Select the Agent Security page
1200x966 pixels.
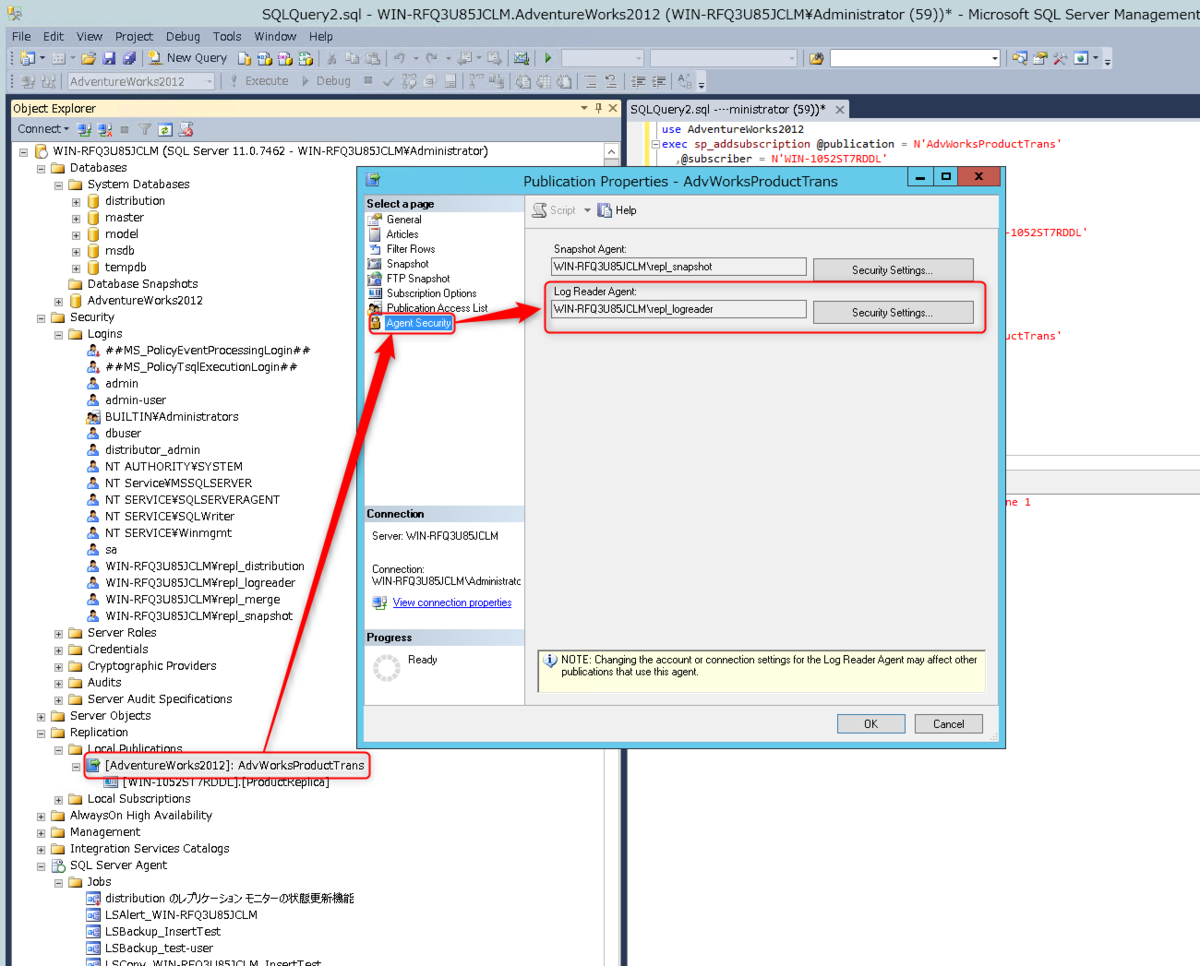419,323
